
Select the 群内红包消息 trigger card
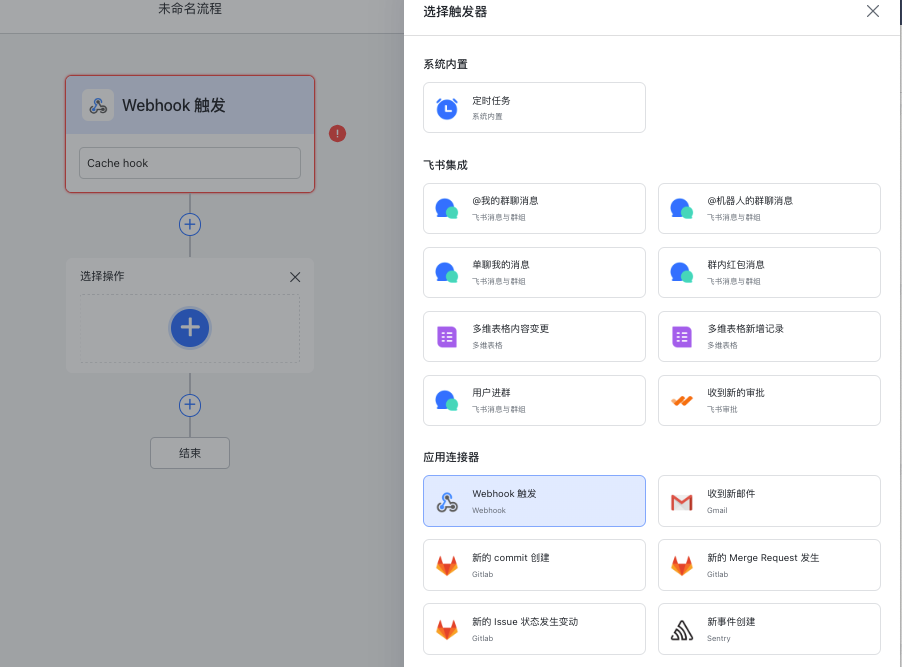coord(769,272)
